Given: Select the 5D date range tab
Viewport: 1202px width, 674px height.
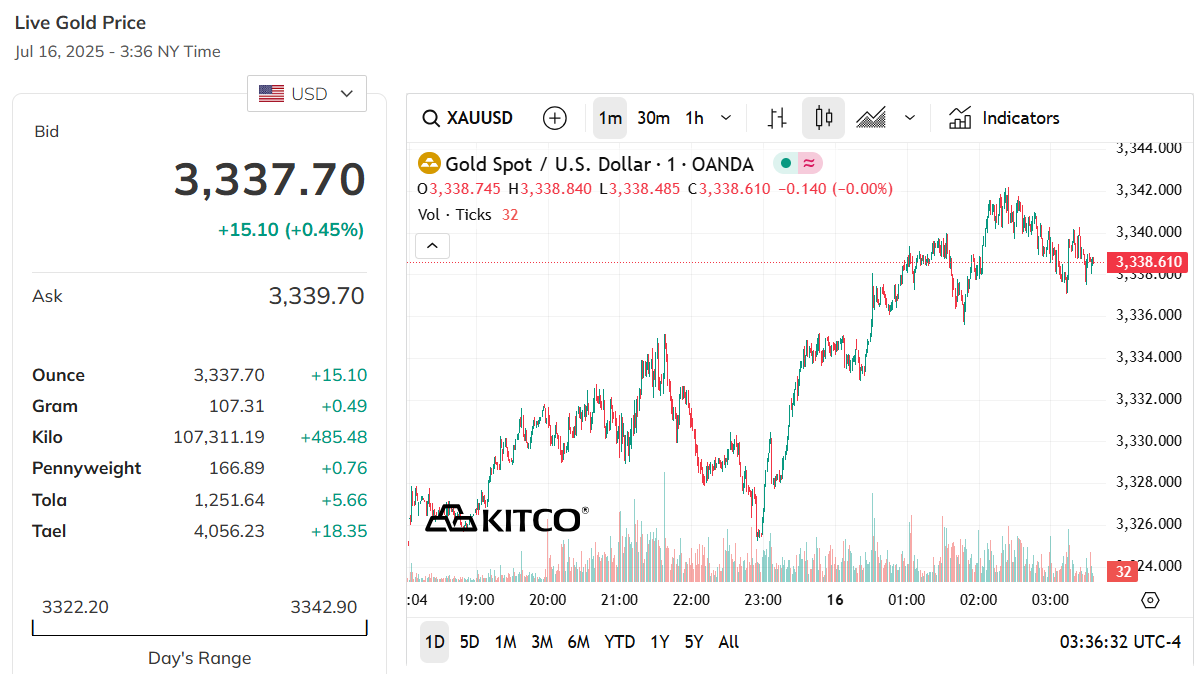Looking at the screenshot, I should (x=469, y=642).
